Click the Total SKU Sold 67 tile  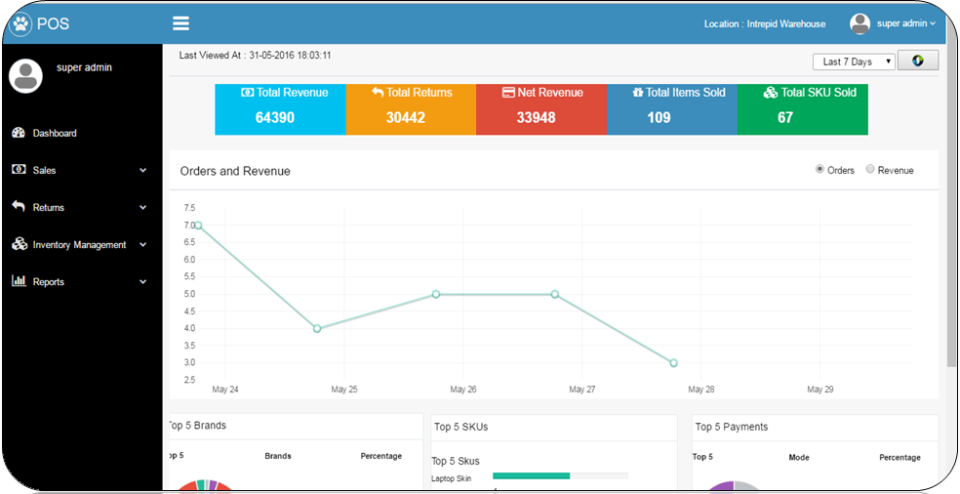coord(803,109)
